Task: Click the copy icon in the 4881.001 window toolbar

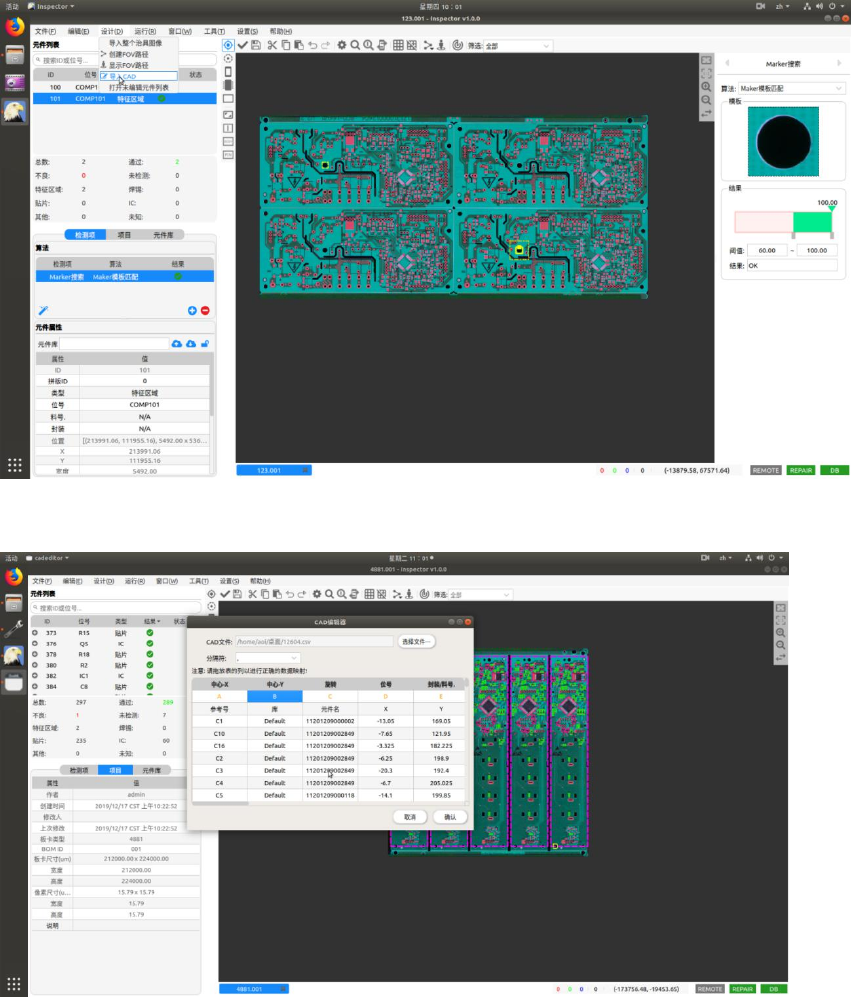Action: tap(265, 594)
